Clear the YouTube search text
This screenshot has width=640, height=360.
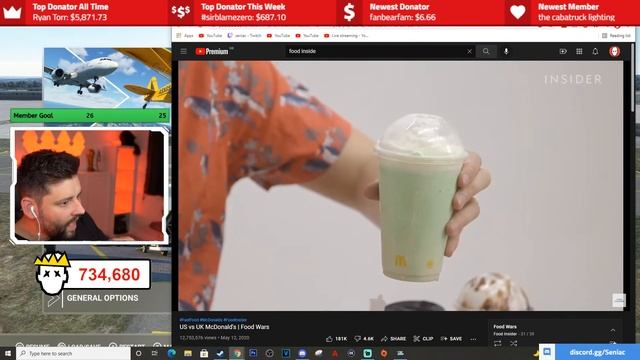tap(469, 51)
